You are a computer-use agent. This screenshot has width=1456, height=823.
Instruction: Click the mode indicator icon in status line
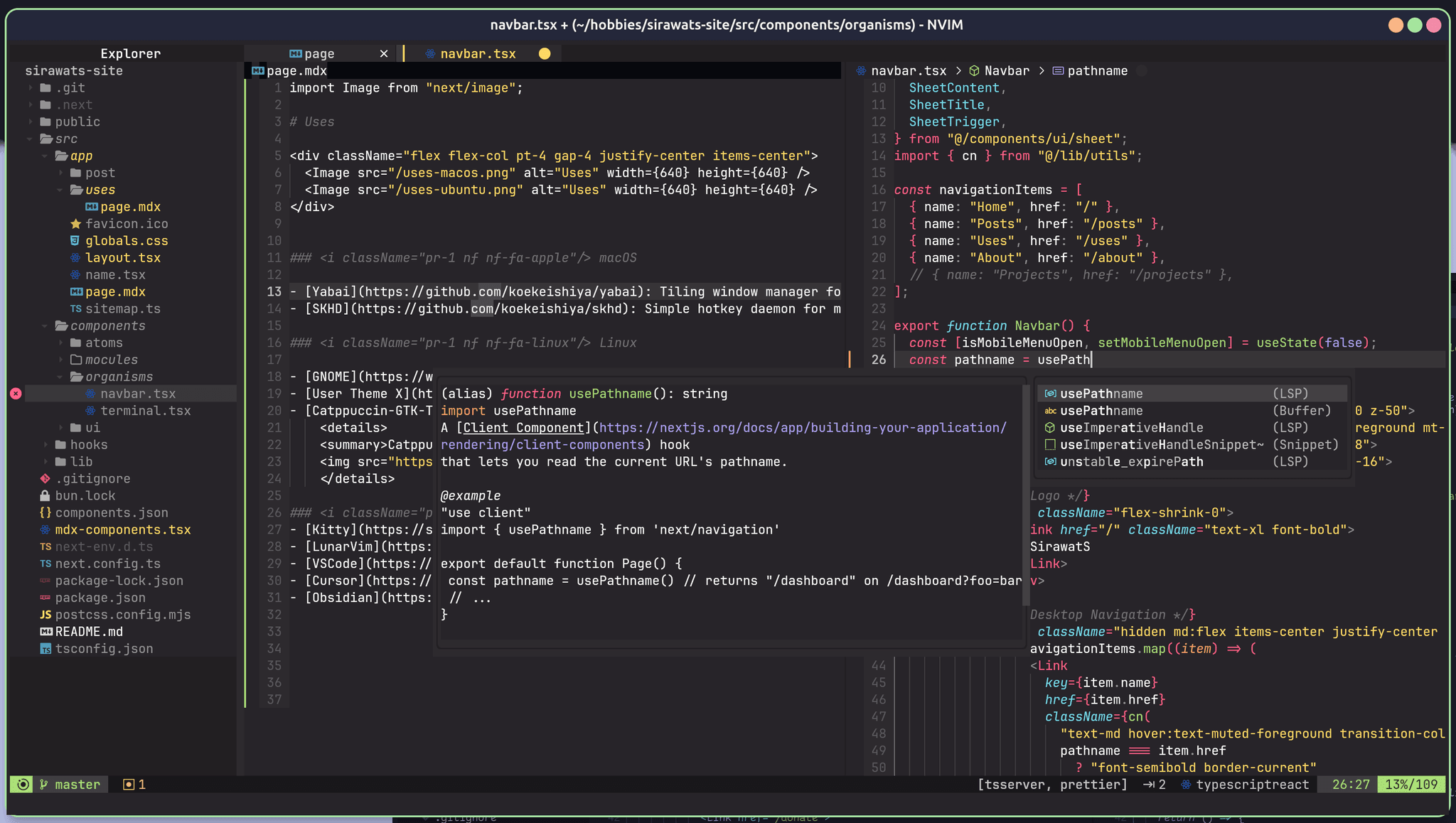pos(23,785)
